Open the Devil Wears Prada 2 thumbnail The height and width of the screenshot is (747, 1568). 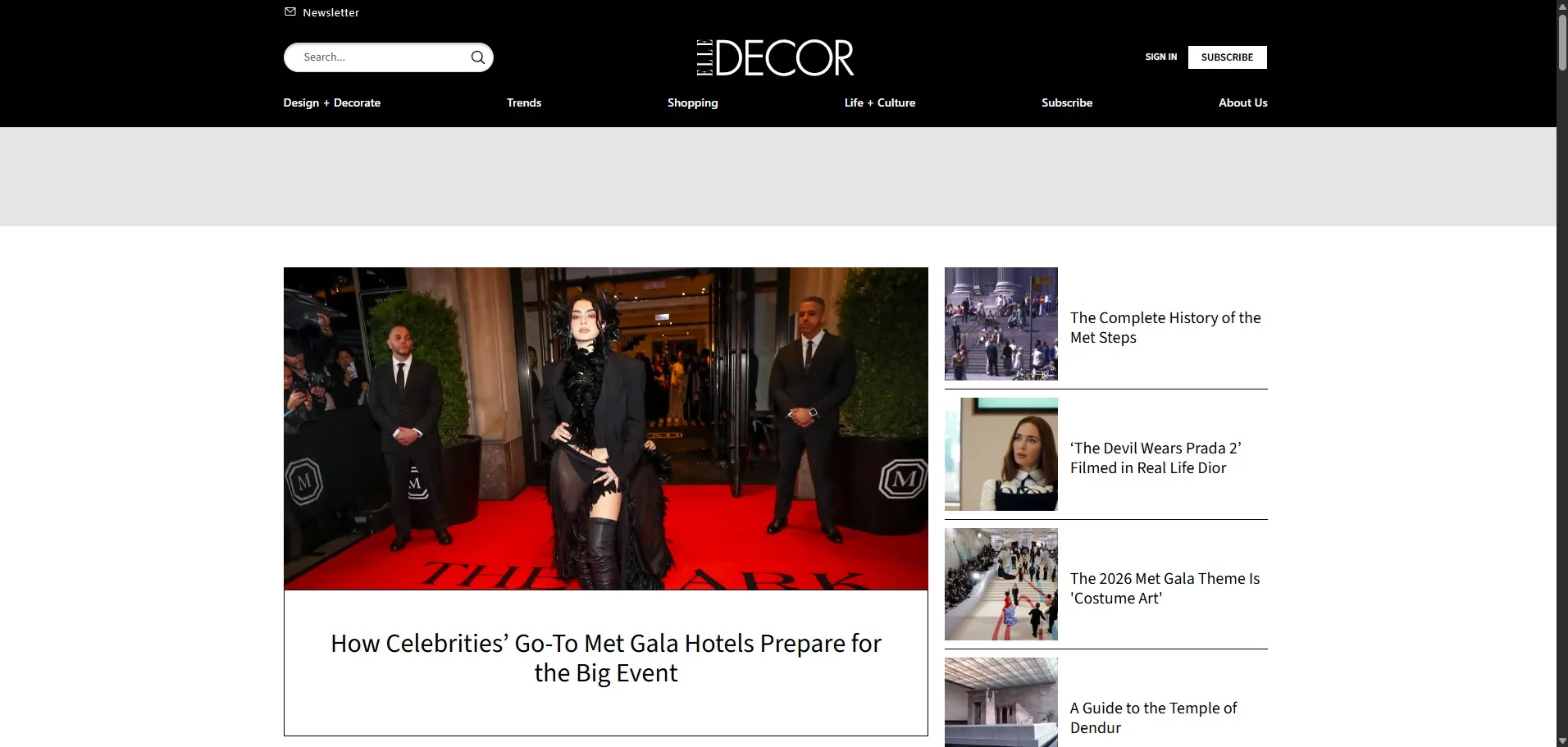[x=1001, y=454]
